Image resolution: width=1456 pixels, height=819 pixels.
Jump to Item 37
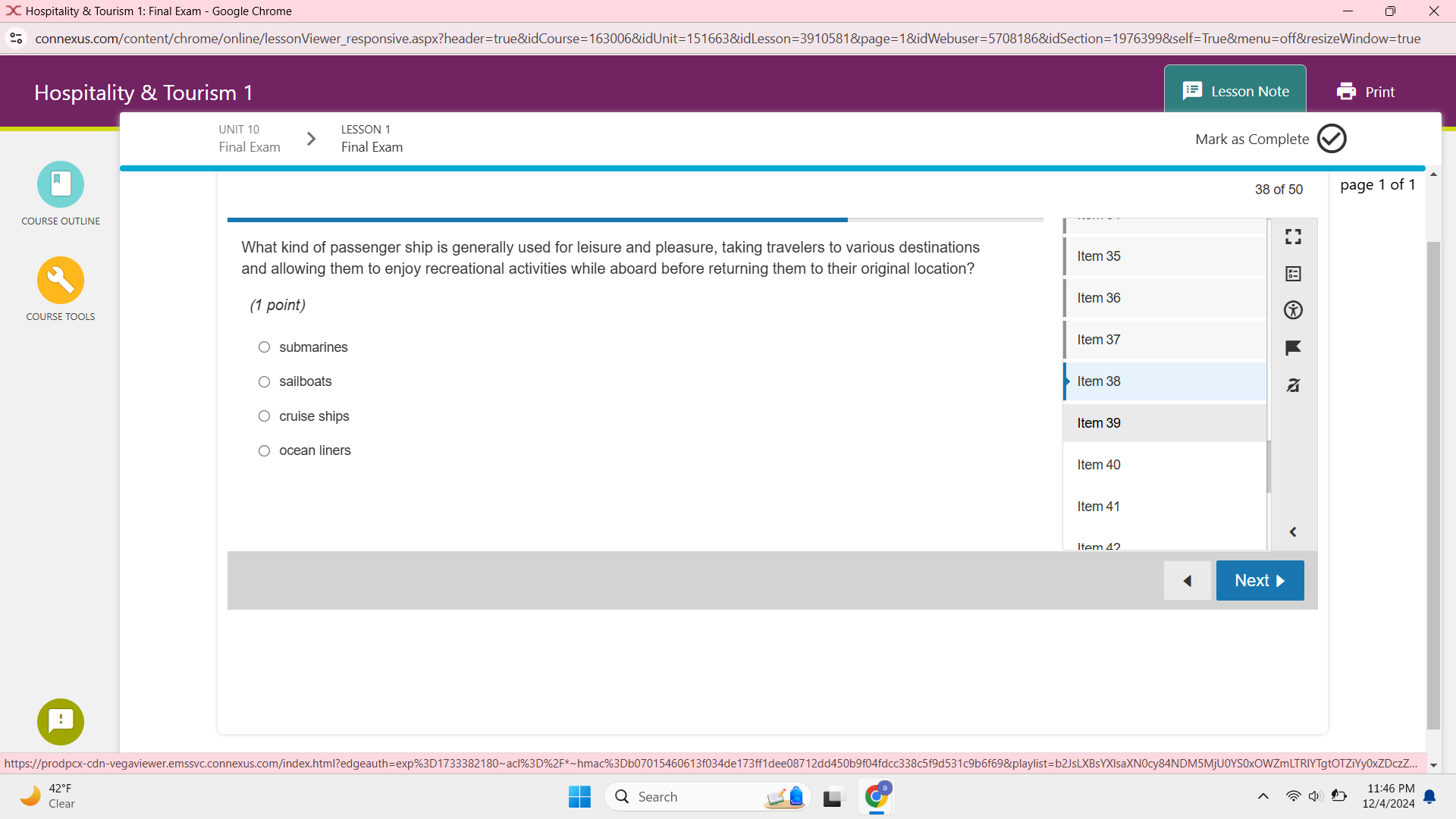pyautogui.click(x=1165, y=340)
